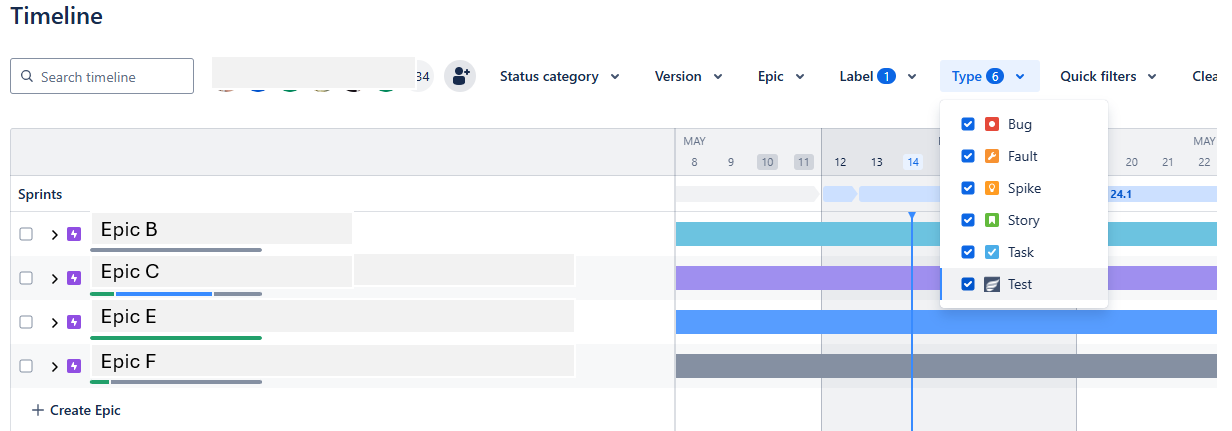Expand the Epic E row
This screenshot has height=431, width=1232.
click(x=54, y=322)
